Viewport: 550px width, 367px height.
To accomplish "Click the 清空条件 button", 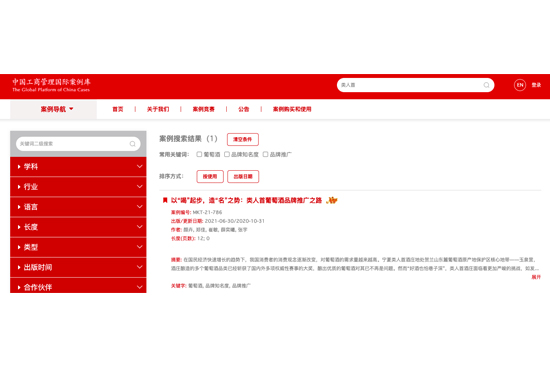I will coord(243,139).
